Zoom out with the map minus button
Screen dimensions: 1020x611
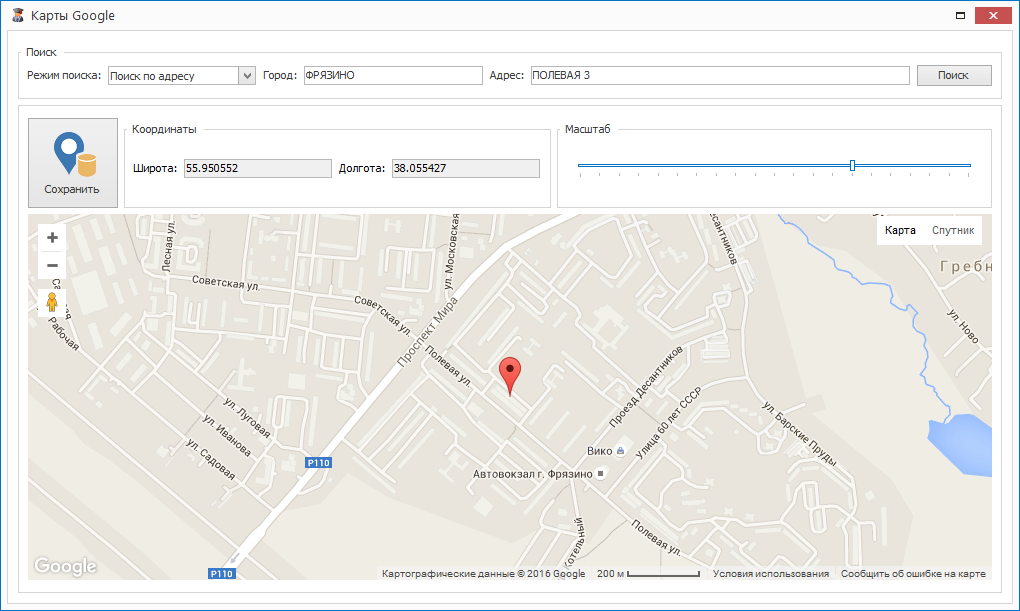click(53, 265)
